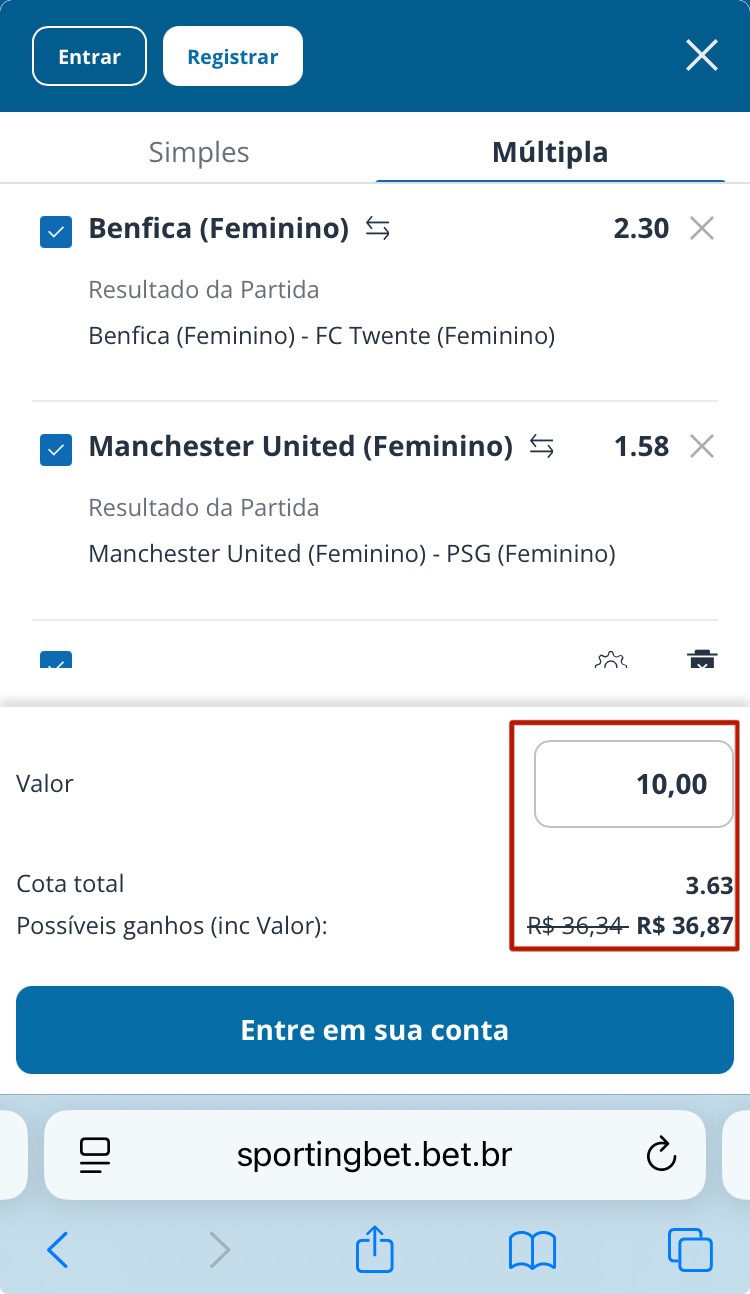The height and width of the screenshot is (1294, 750).
Task: Click the Valor stake input field
Action: tap(634, 784)
